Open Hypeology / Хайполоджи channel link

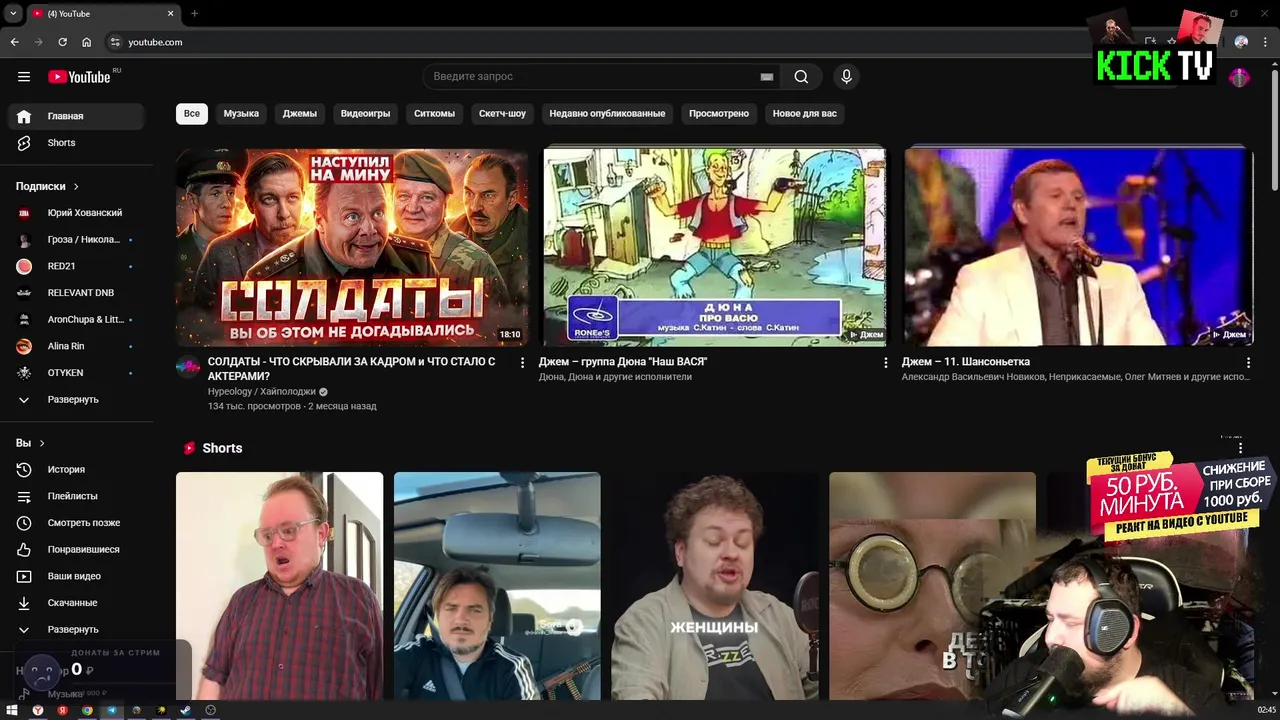(261, 392)
